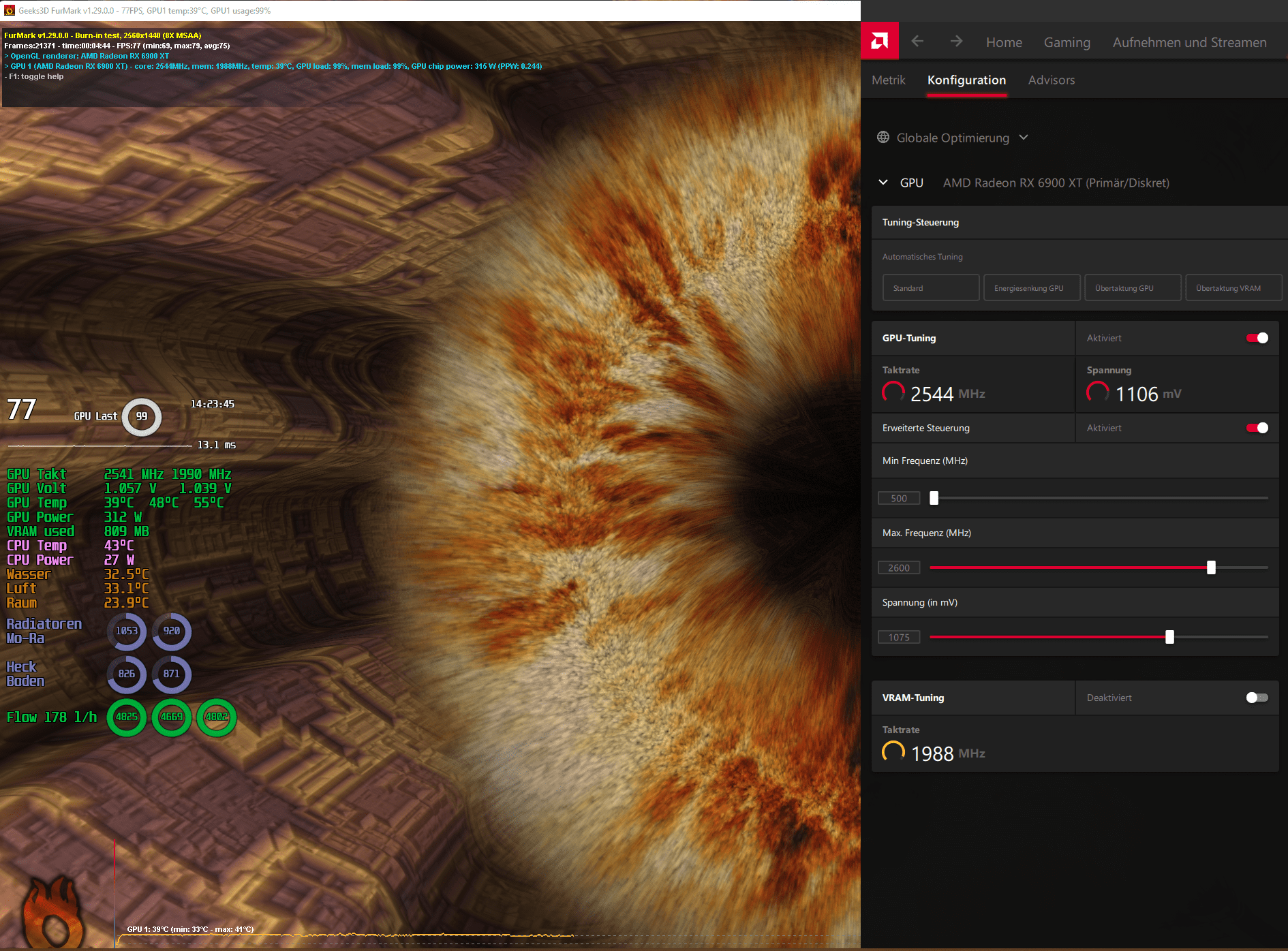Screen dimensions: 1288x951
Task: Click the globe icon for Globale Optimierung
Action: (x=883, y=137)
